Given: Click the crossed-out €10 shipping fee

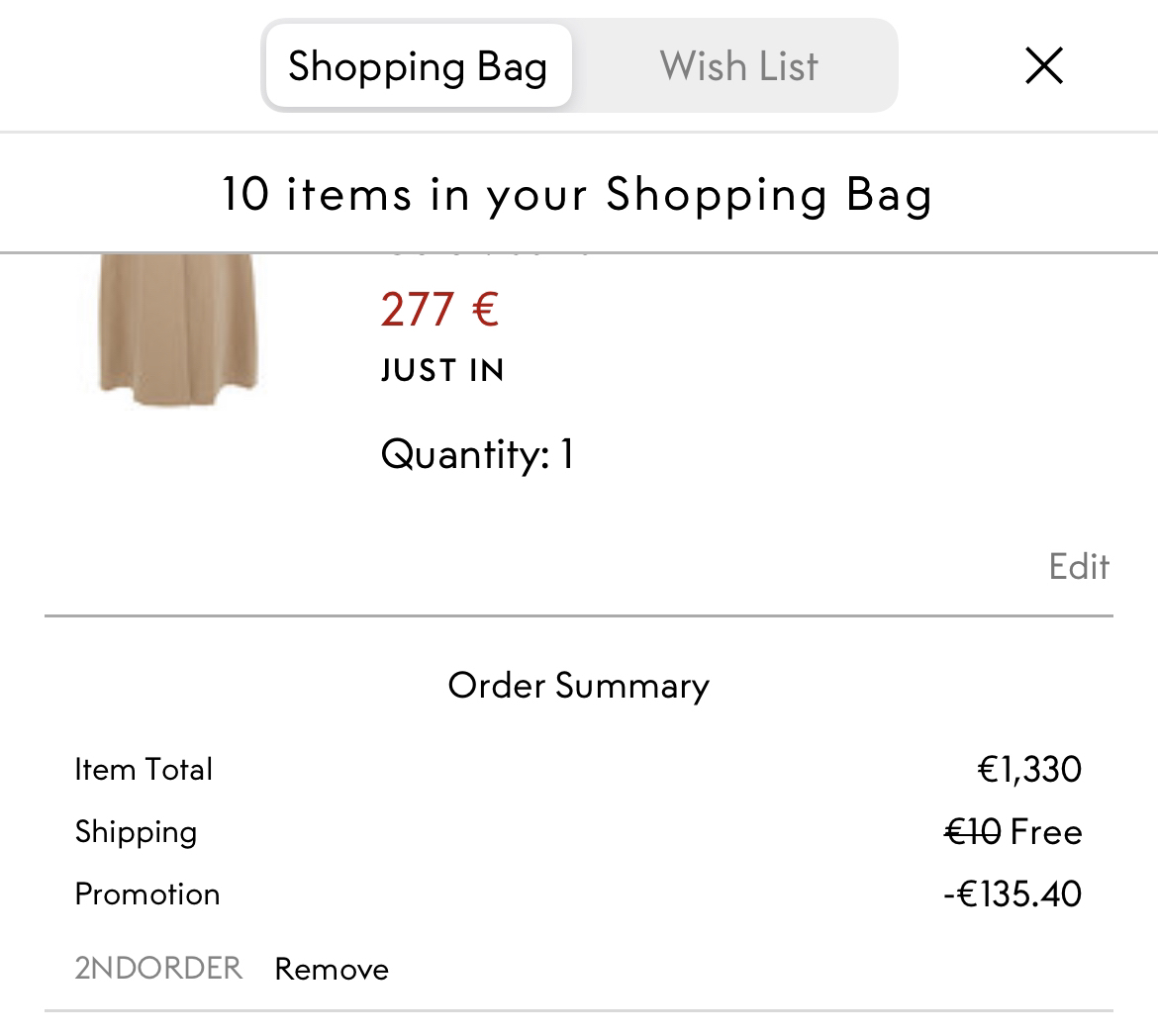Looking at the screenshot, I should [x=973, y=831].
